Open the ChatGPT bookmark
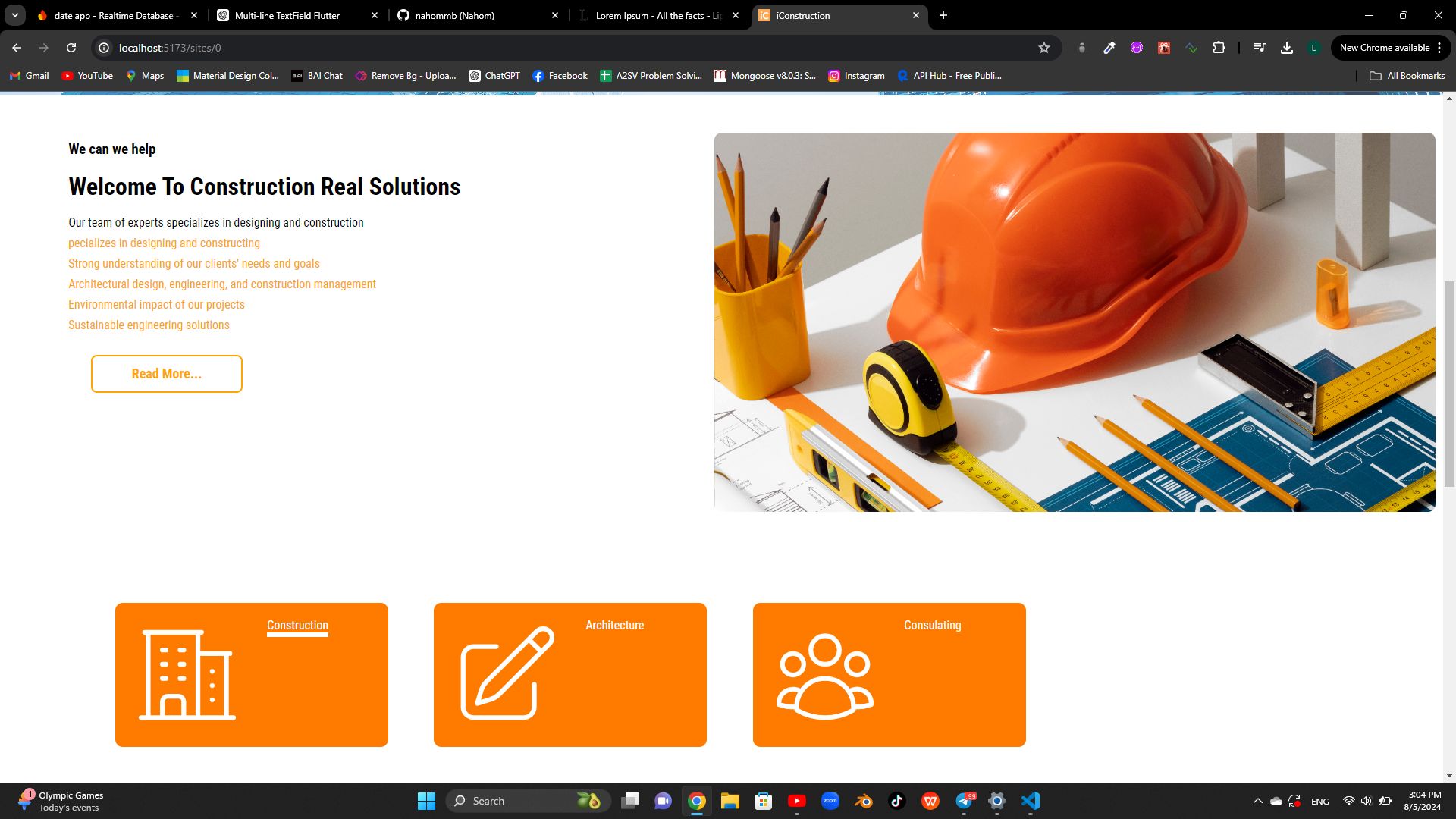 (x=494, y=76)
